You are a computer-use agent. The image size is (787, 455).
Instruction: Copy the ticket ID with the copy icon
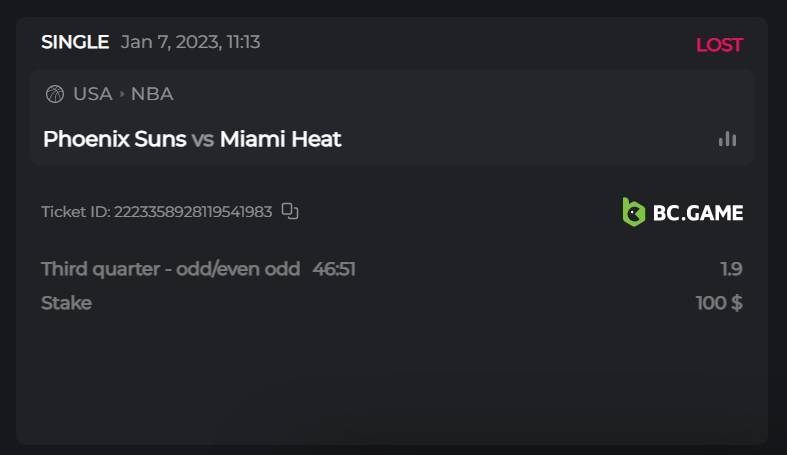coord(290,211)
